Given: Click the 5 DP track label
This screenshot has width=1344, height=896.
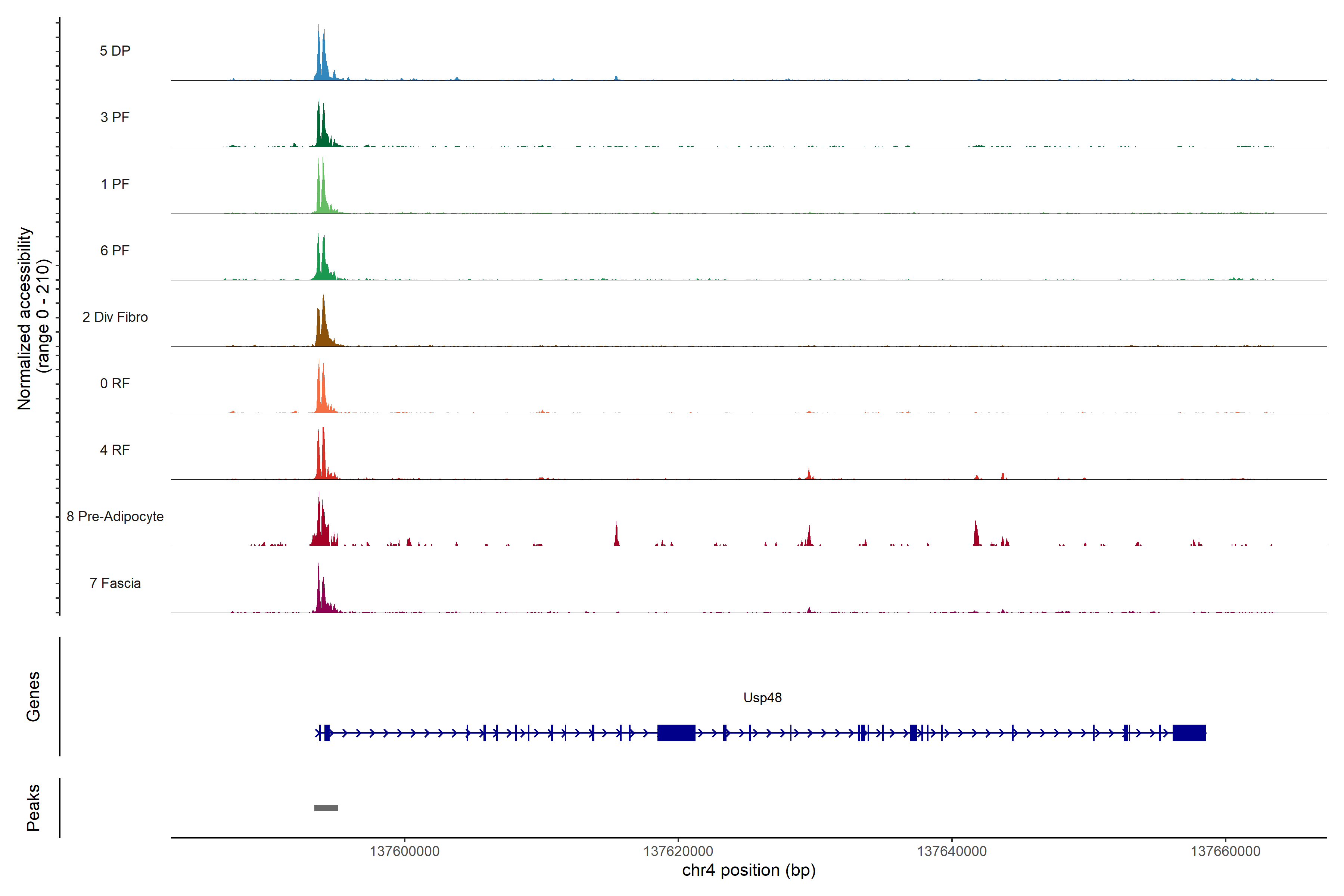Looking at the screenshot, I should pyautogui.click(x=115, y=51).
